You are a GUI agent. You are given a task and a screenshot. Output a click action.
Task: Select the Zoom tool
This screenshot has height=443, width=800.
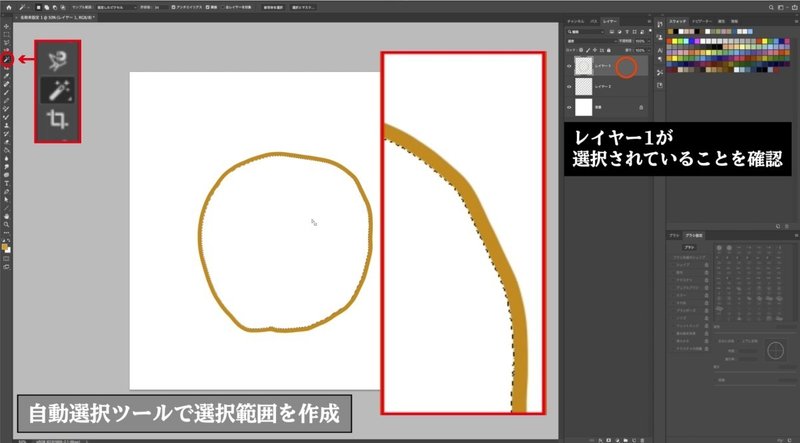tap(7, 225)
